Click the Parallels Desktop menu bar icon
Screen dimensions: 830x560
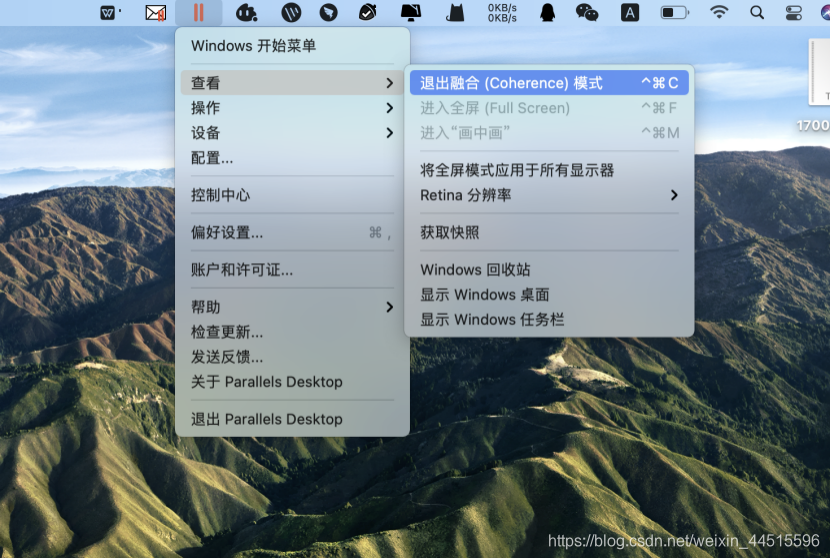[199, 12]
